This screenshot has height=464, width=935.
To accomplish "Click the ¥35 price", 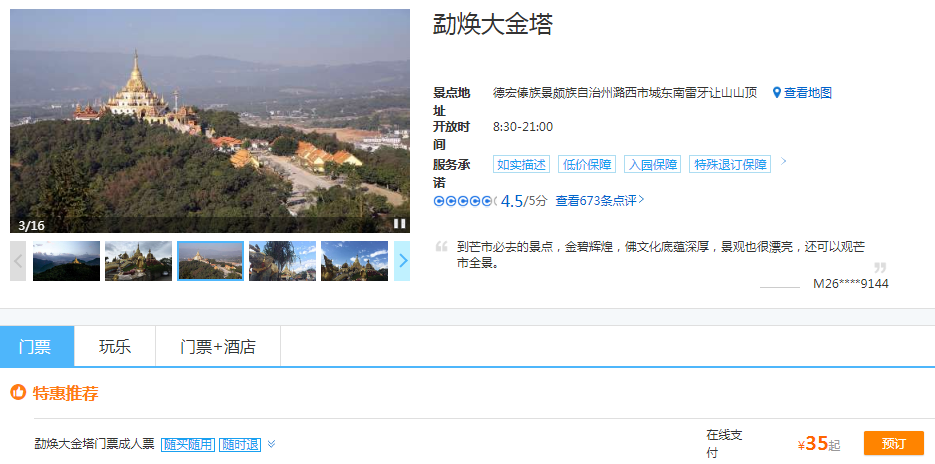I will tap(813, 444).
